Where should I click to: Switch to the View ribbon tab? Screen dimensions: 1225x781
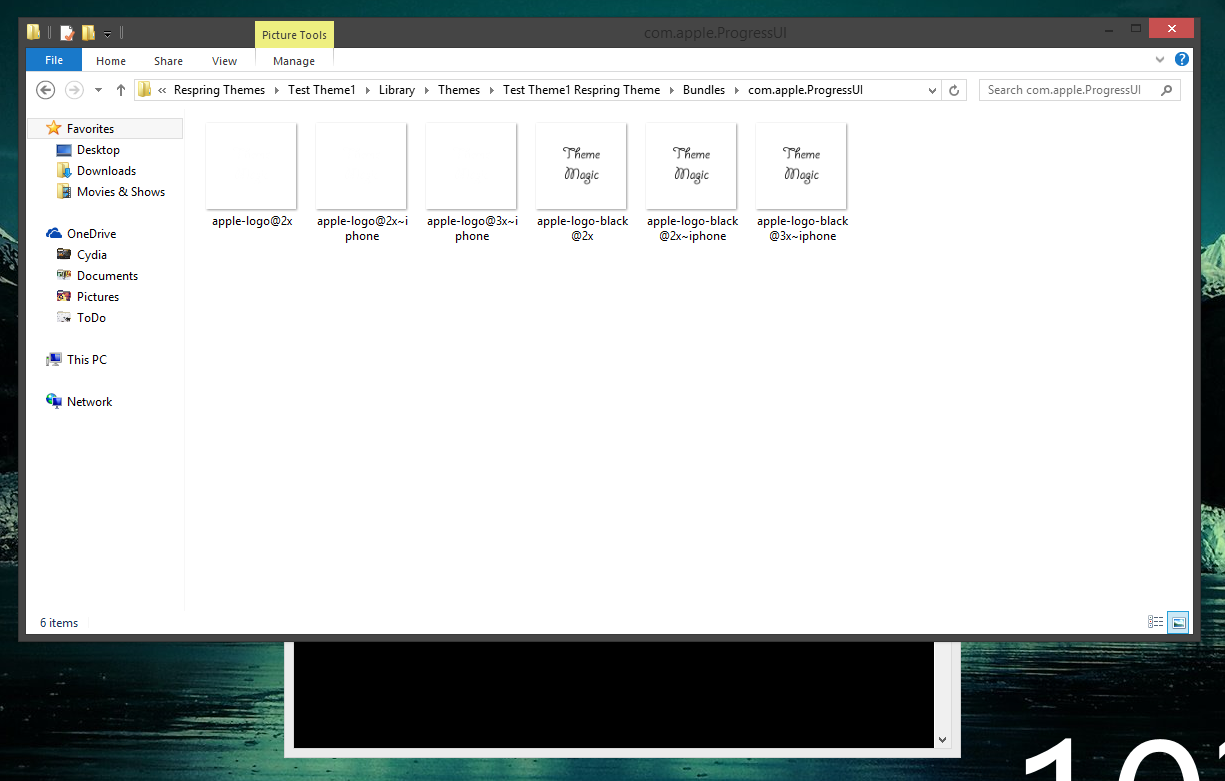[x=224, y=61]
